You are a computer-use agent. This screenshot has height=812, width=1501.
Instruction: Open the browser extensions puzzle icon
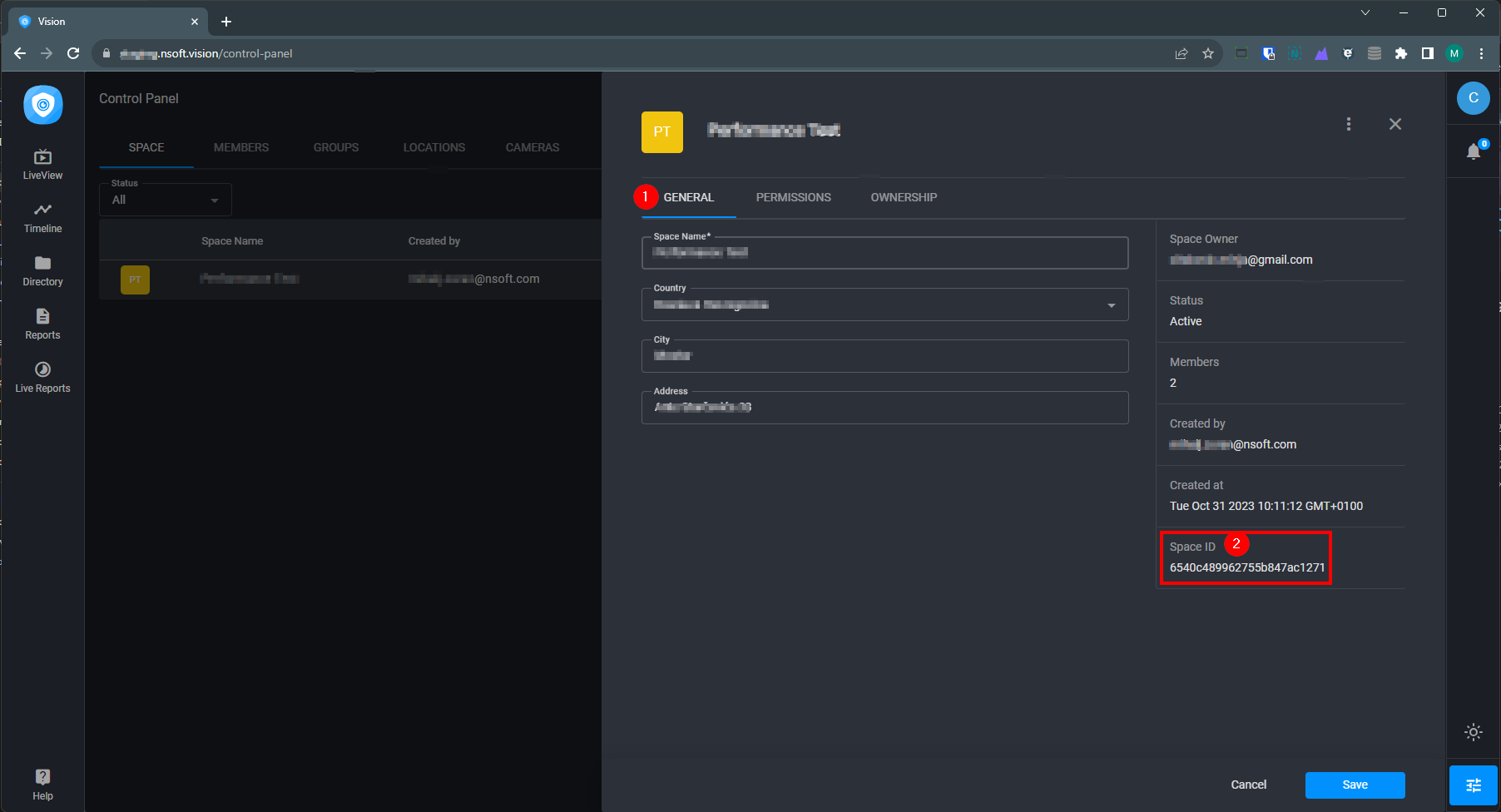[x=1401, y=53]
